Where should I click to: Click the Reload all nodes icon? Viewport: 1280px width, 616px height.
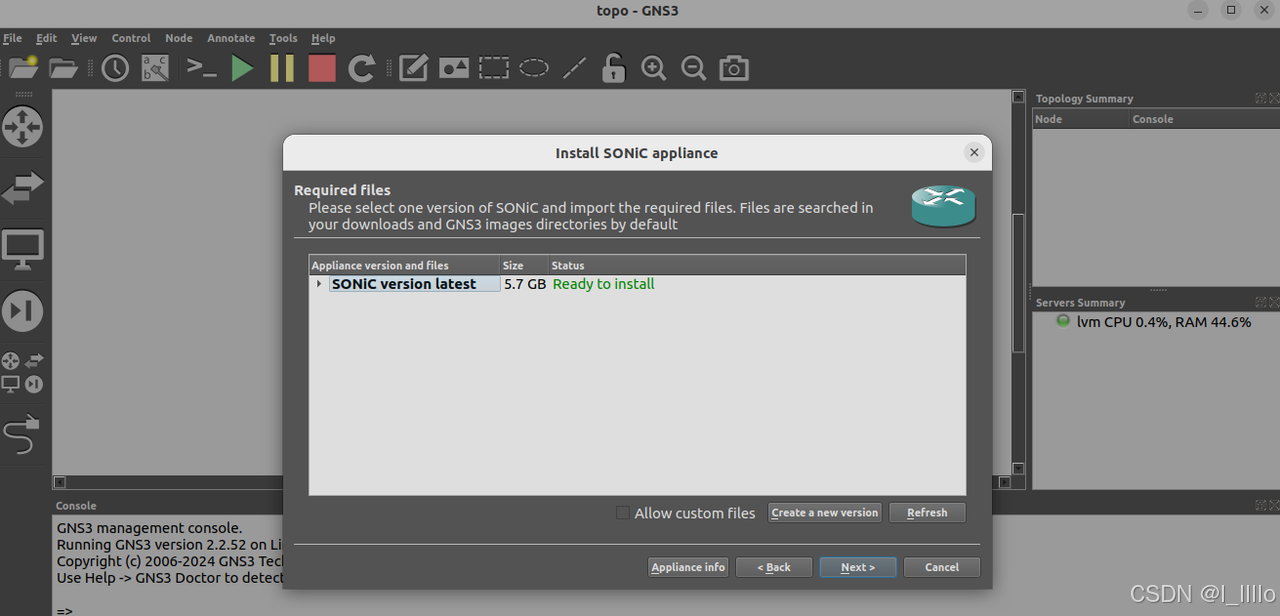[361, 68]
